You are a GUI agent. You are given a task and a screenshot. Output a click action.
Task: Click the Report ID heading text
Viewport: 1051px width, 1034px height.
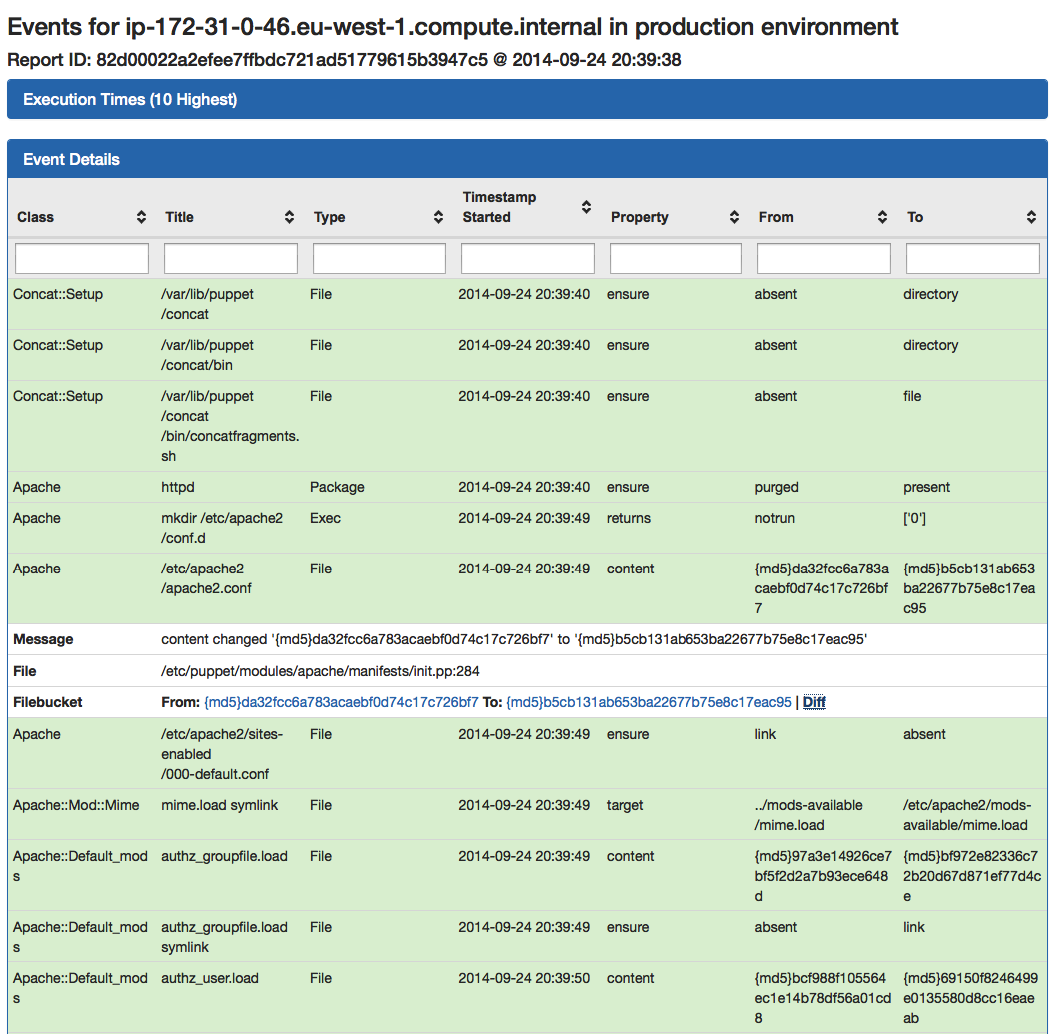tap(344, 60)
